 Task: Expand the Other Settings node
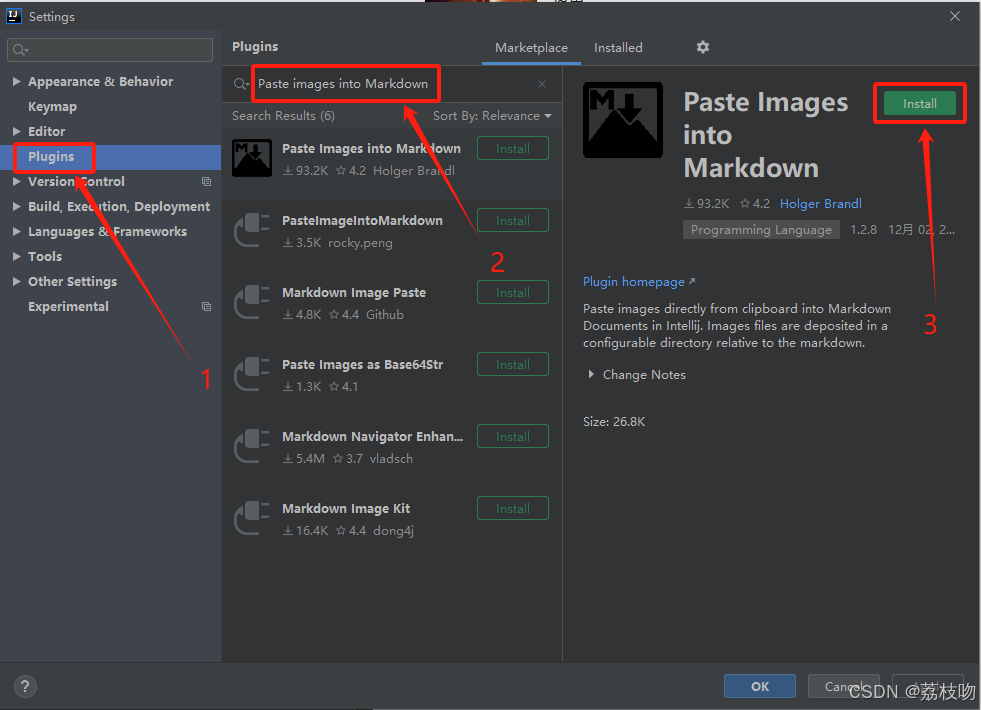pyautogui.click(x=17, y=281)
